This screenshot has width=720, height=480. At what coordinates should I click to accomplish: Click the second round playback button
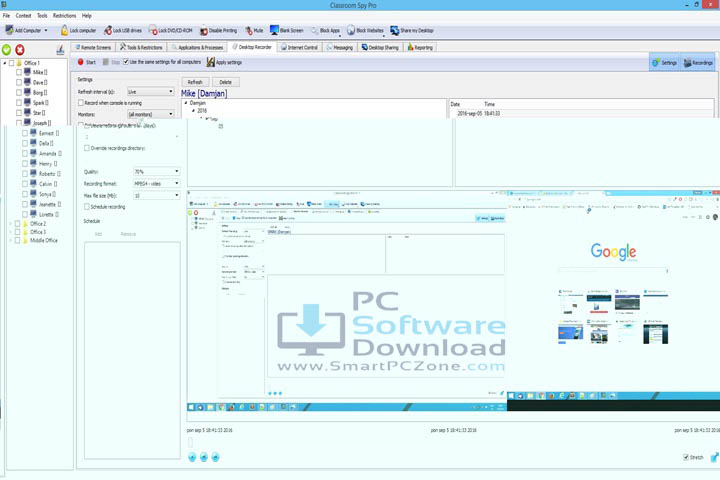(x=204, y=457)
